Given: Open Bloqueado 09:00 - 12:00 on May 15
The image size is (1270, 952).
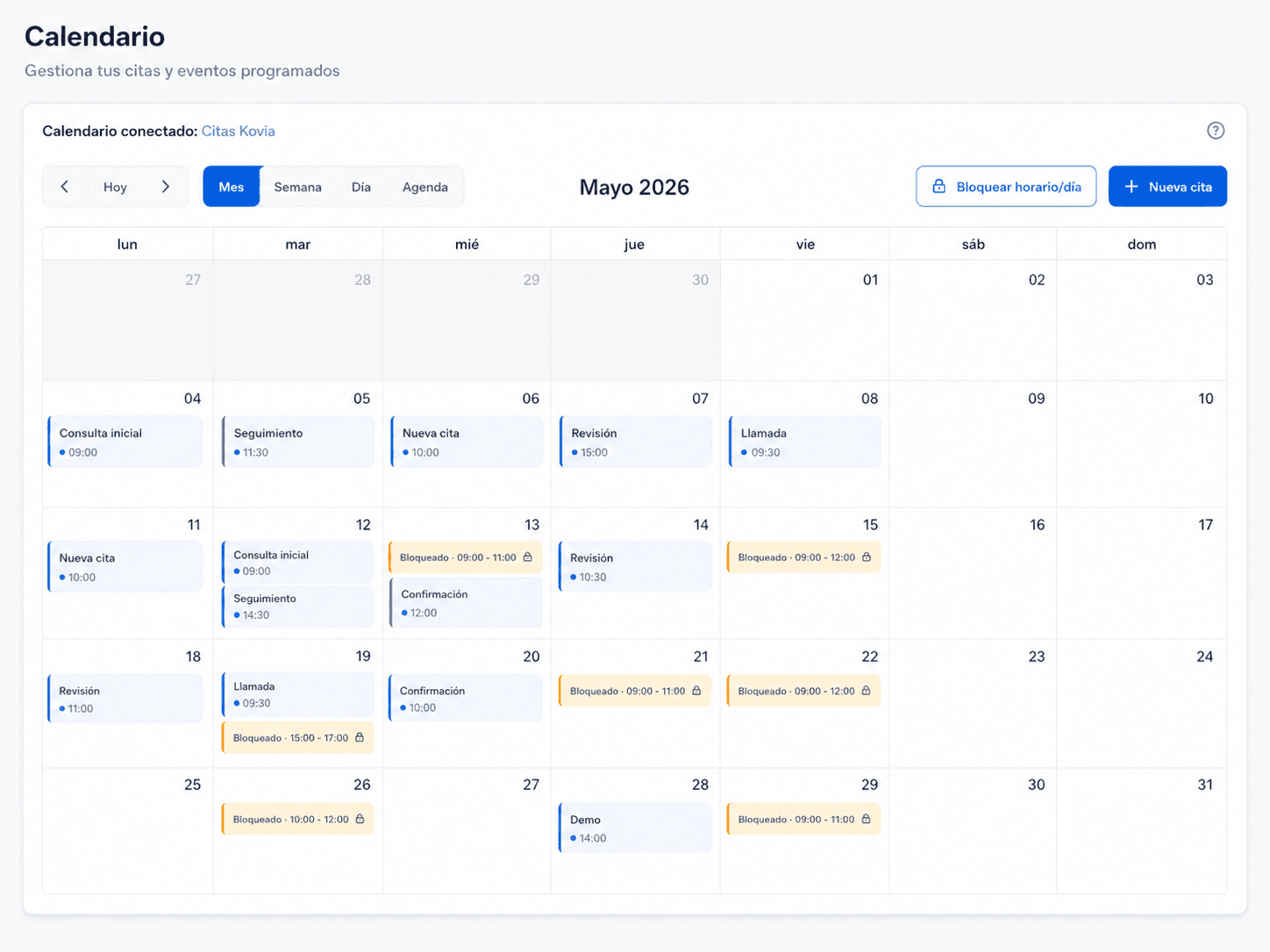Looking at the screenshot, I should pos(804,558).
